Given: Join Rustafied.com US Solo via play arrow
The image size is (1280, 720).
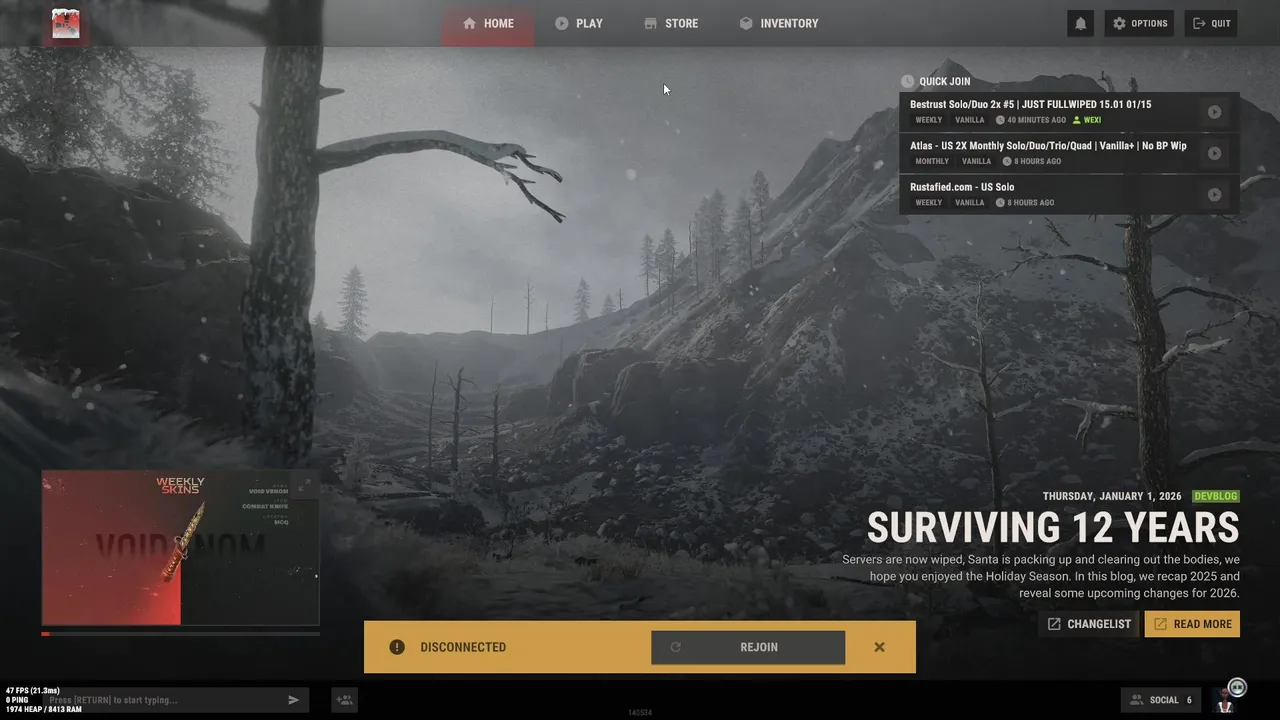Looking at the screenshot, I should tap(1214, 194).
